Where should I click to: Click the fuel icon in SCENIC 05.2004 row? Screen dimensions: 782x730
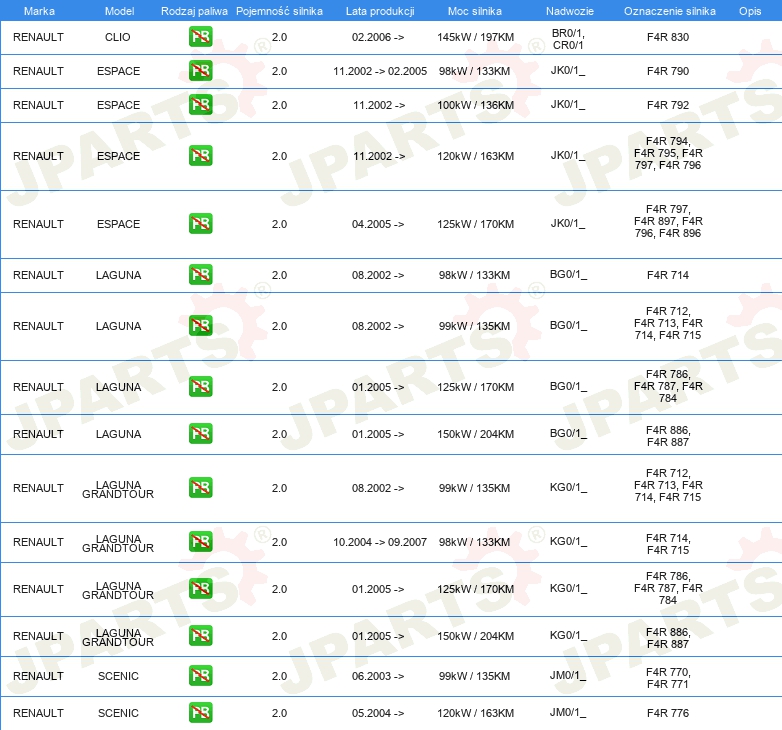(200, 713)
